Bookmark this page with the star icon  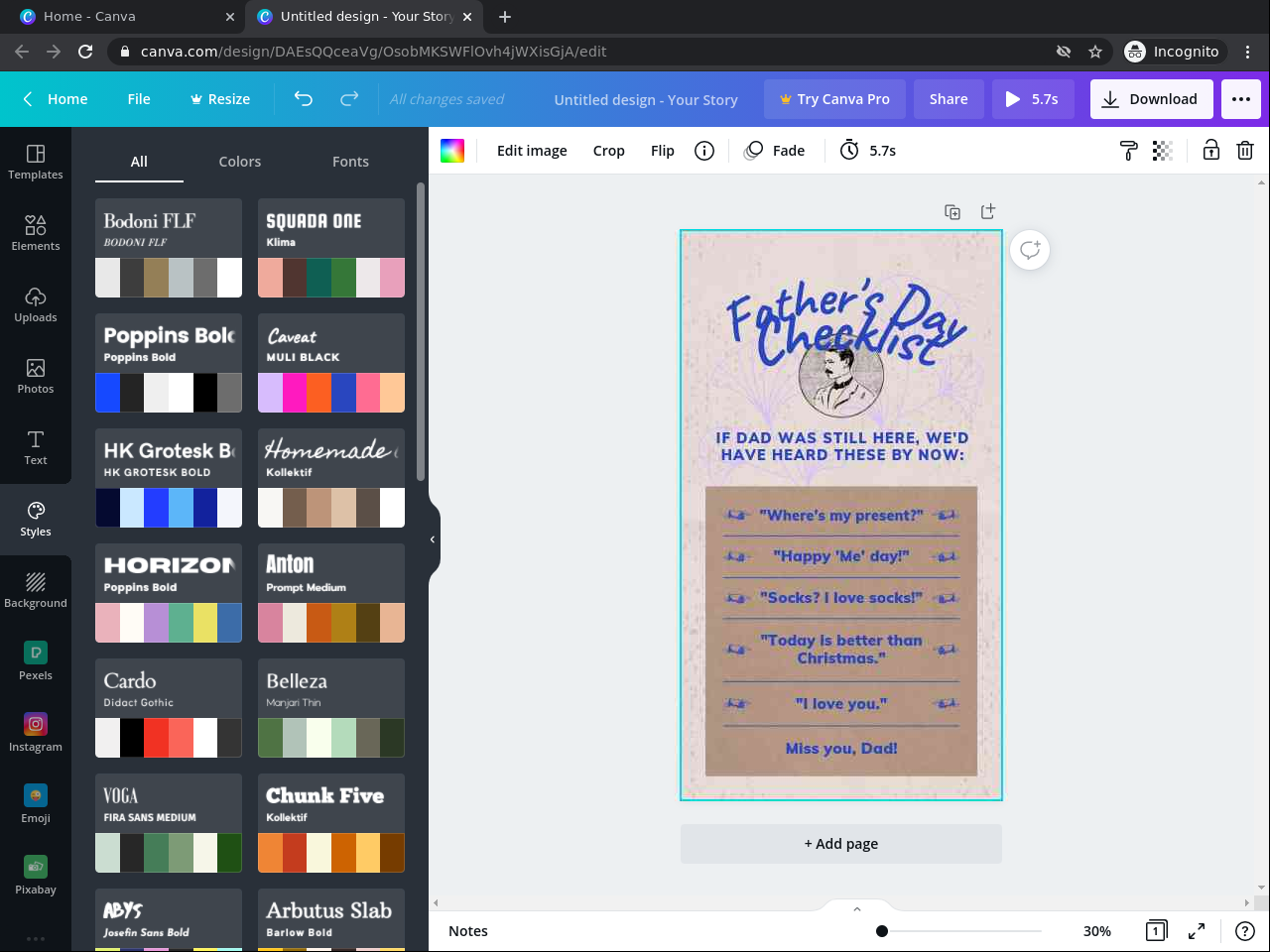pyautogui.click(x=1095, y=52)
